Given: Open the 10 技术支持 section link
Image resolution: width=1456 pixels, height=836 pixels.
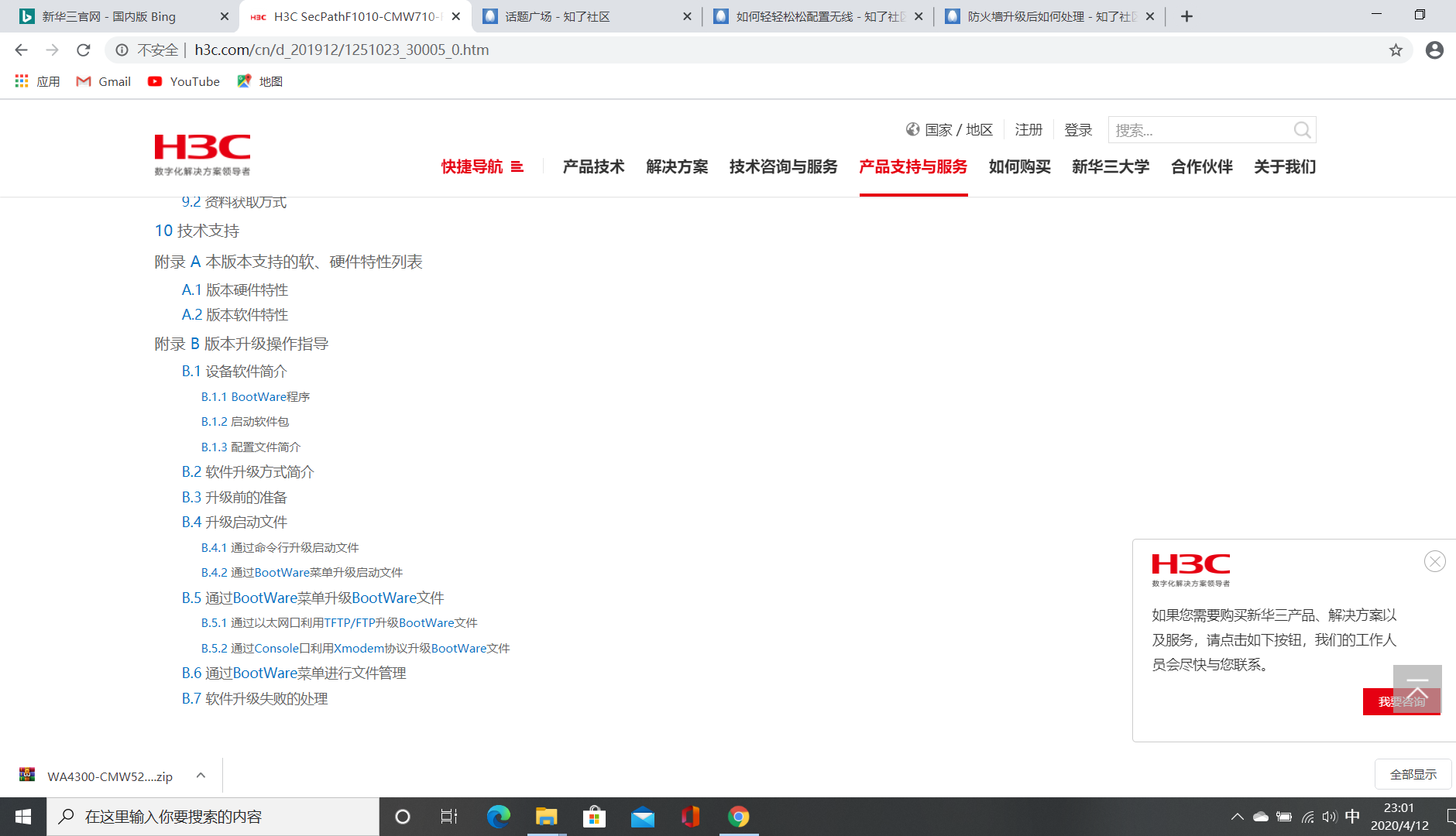Looking at the screenshot, I should 197,231.
